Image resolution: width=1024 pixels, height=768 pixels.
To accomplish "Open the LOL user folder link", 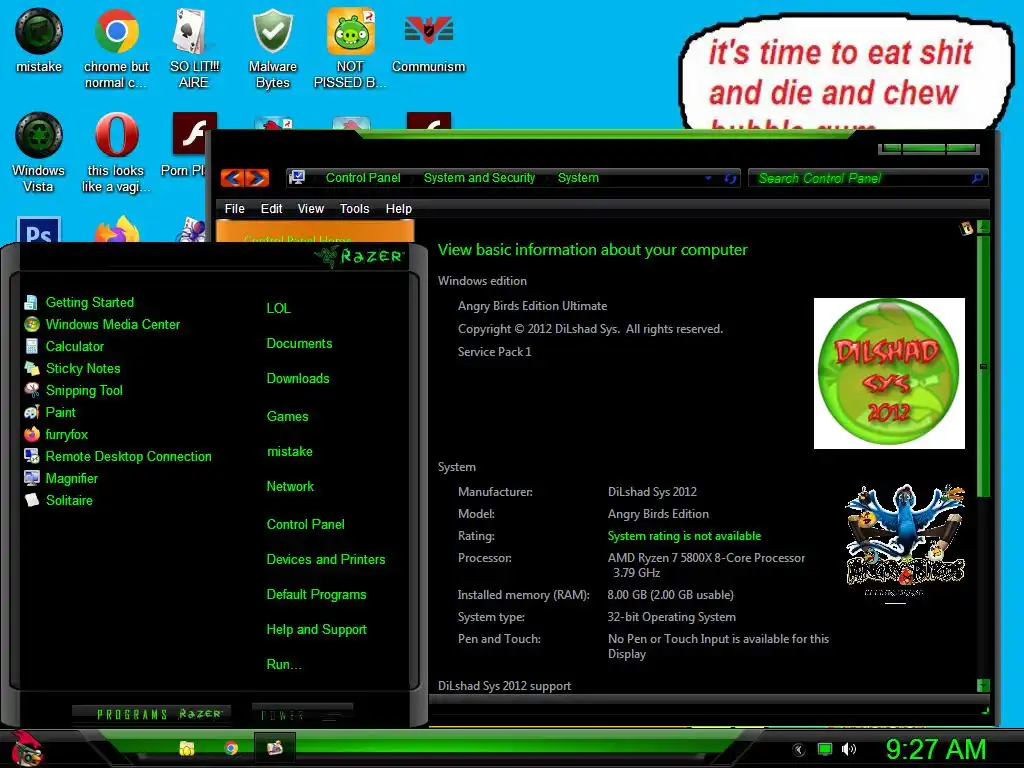I will click(278, 308).
